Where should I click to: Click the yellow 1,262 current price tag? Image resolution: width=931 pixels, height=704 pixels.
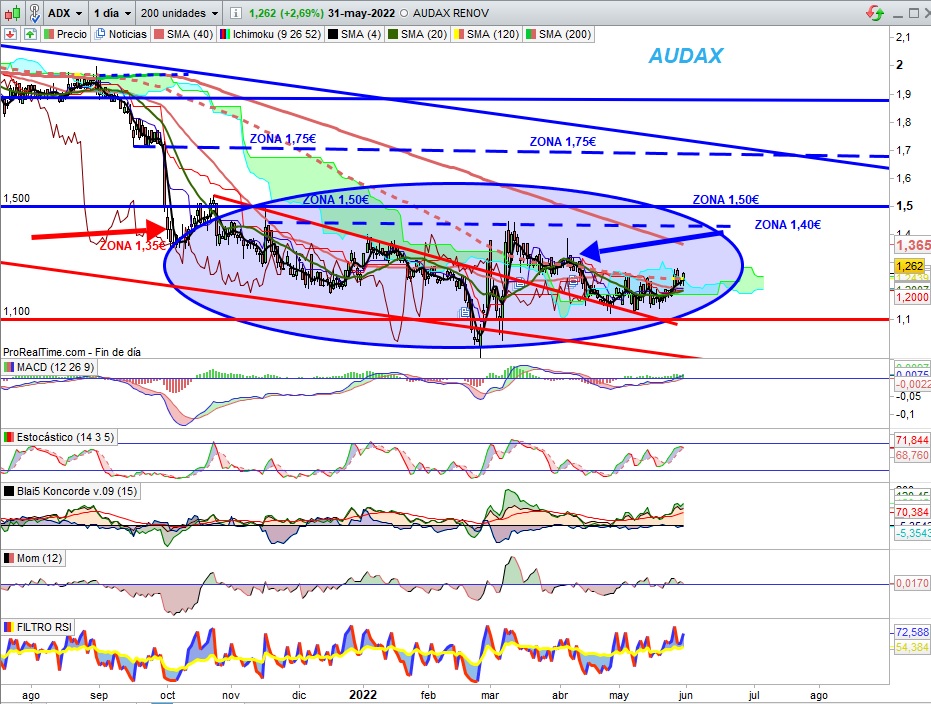click(x=909, y=266)
